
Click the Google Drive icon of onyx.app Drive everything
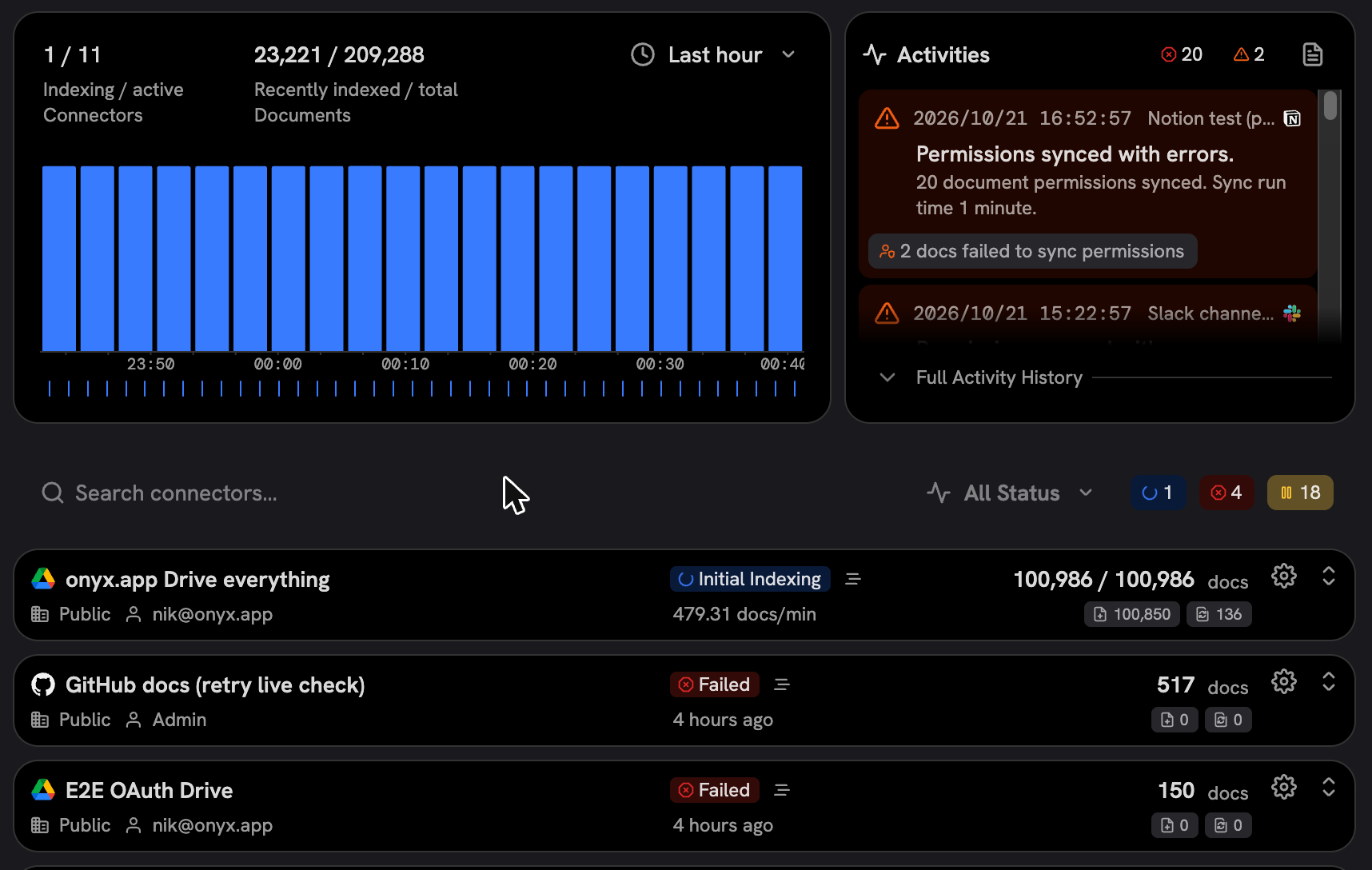click(x=43, y=579)
